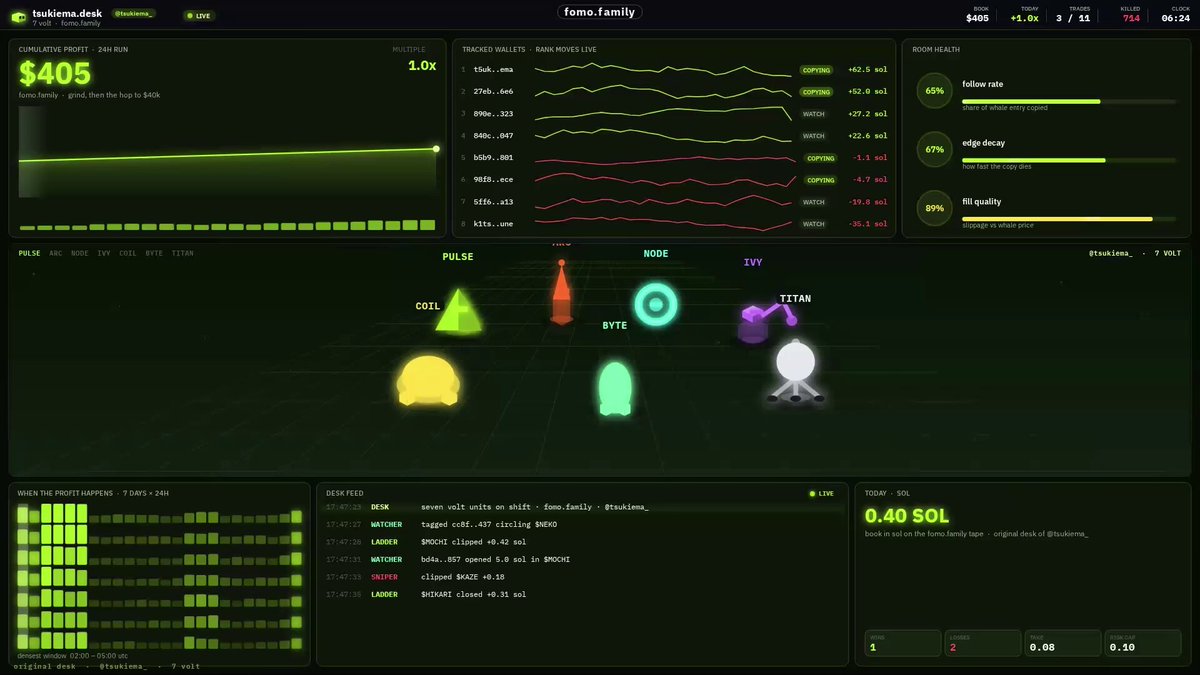Click the "tagged cc8f..437 circling $NEKO" entry

point(582,524)
